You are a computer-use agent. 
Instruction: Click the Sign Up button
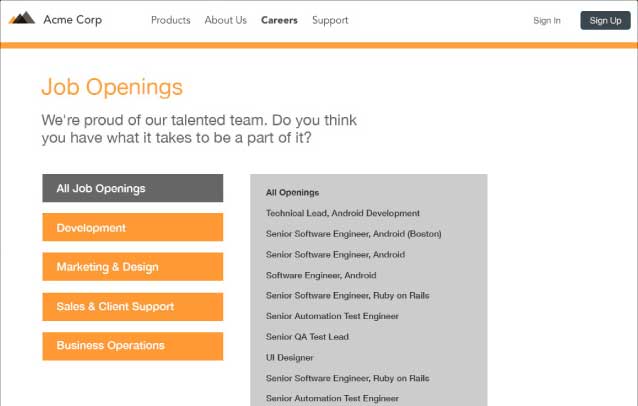click(605, 20)
